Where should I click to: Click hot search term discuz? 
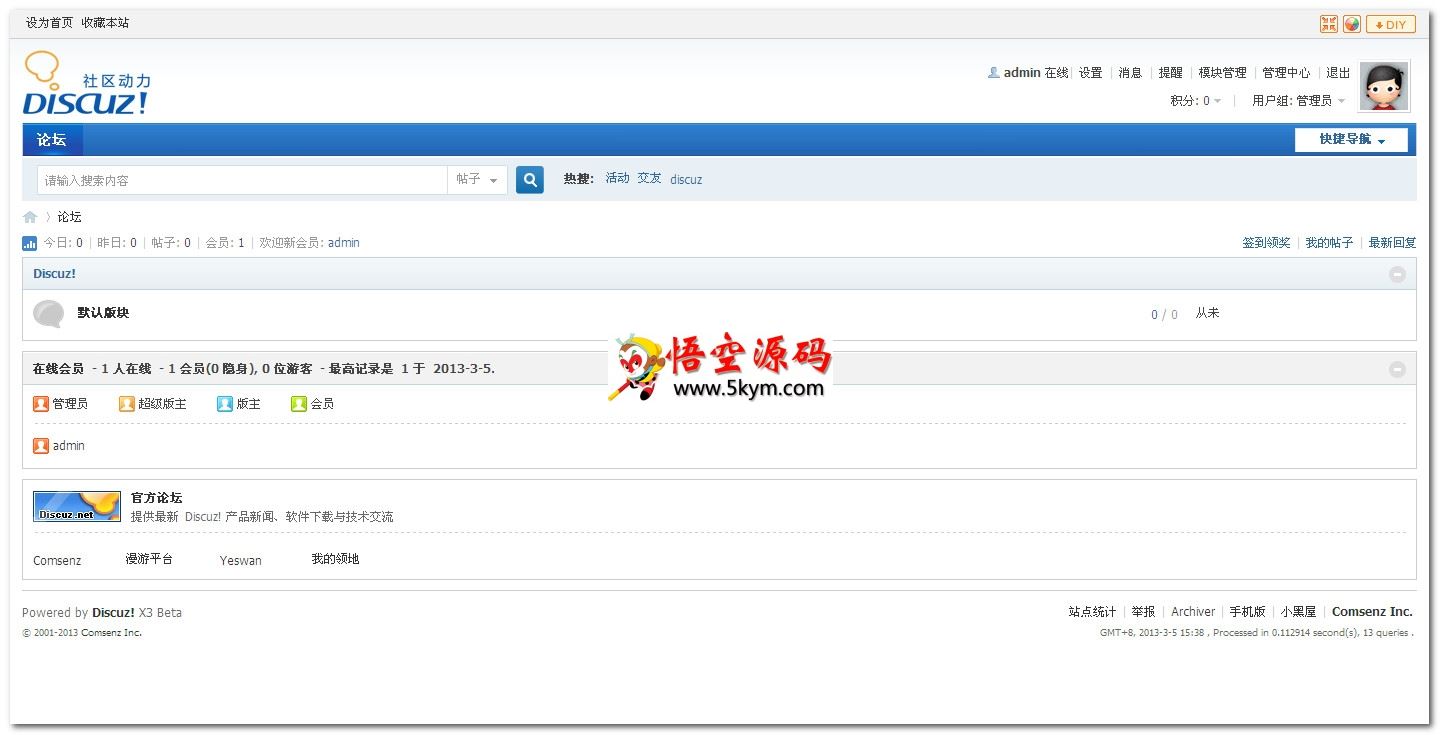pos(686,180)
